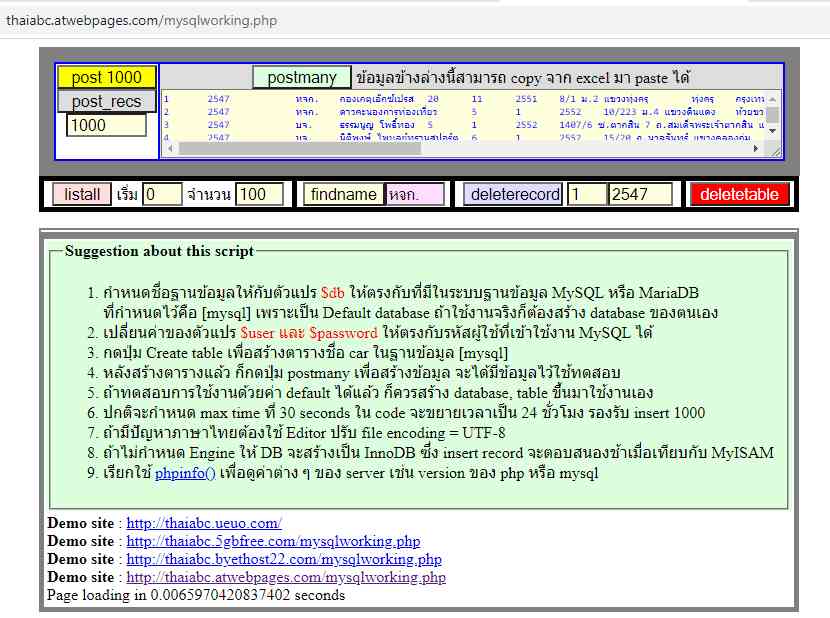Open the thaiabc.ueuo.com demo site link
The width and height of the screenshot is (830, 618).
pos(204,523)
